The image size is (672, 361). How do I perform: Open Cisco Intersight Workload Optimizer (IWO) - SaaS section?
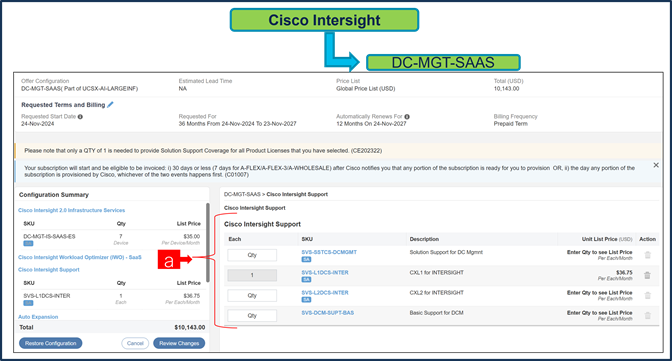click(x=80, y=257)
